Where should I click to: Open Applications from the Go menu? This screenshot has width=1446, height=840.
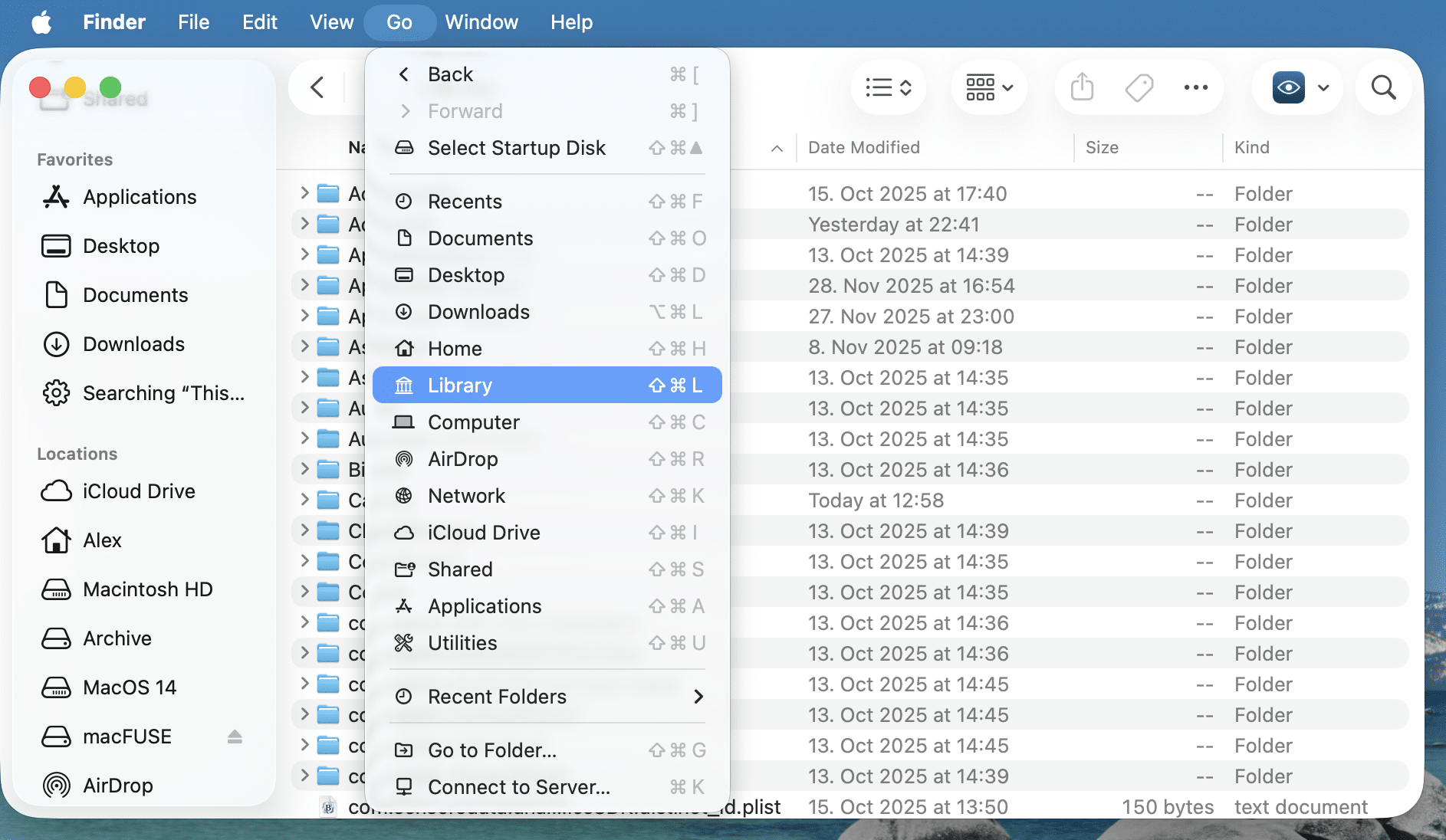pos(547,606)
